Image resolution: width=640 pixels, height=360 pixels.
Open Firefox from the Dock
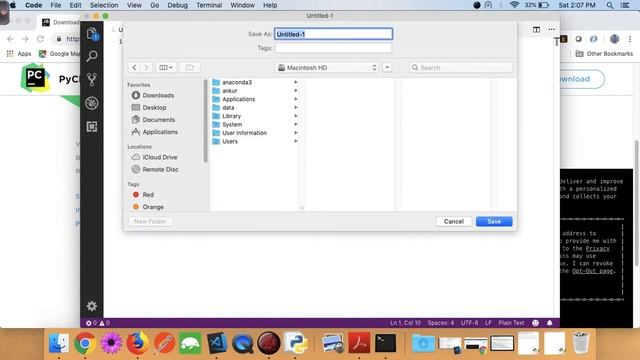pos(138,343)
